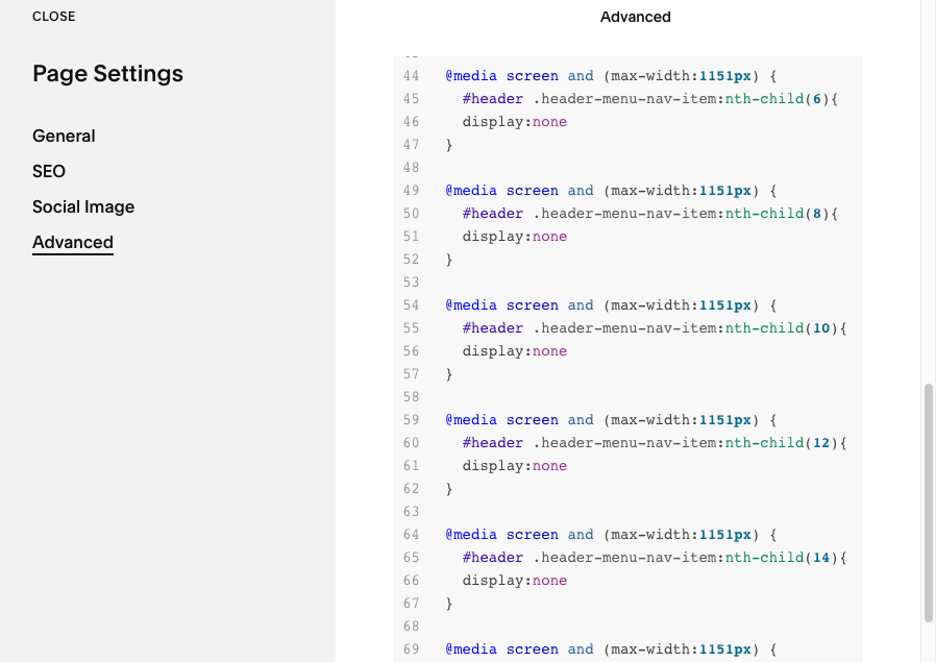Image resolution: width=936 pixels, height=662 pixels.
Task: Click display:none on line 46
Action: point(514,122)
